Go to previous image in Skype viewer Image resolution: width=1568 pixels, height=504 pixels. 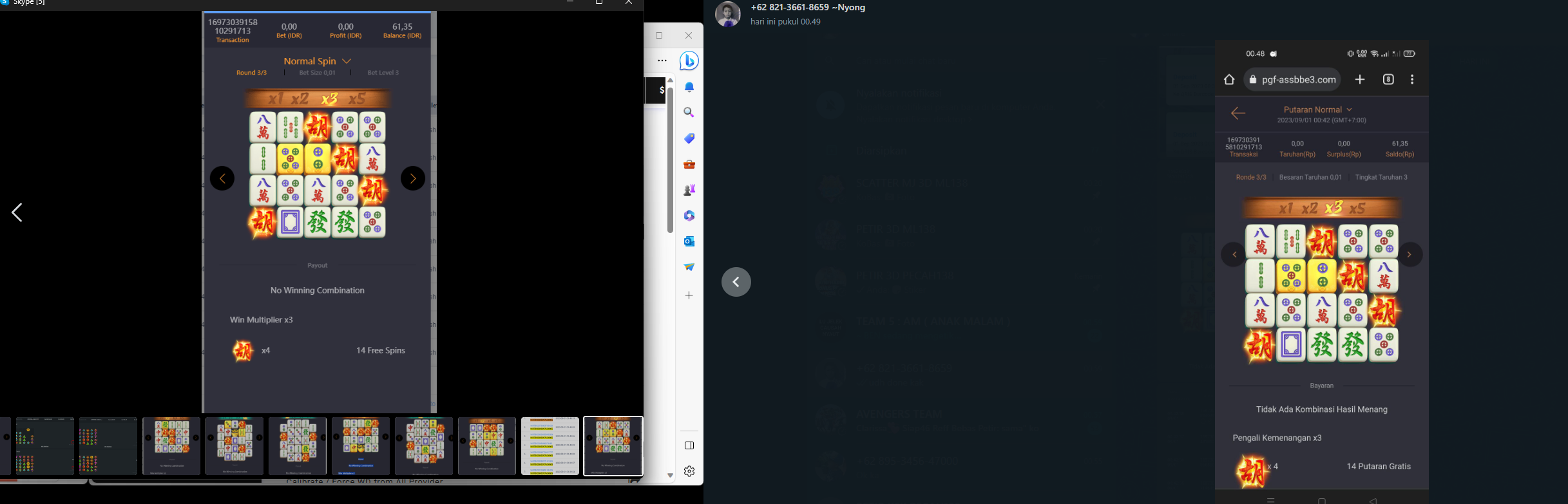click(x=17, y=212)
